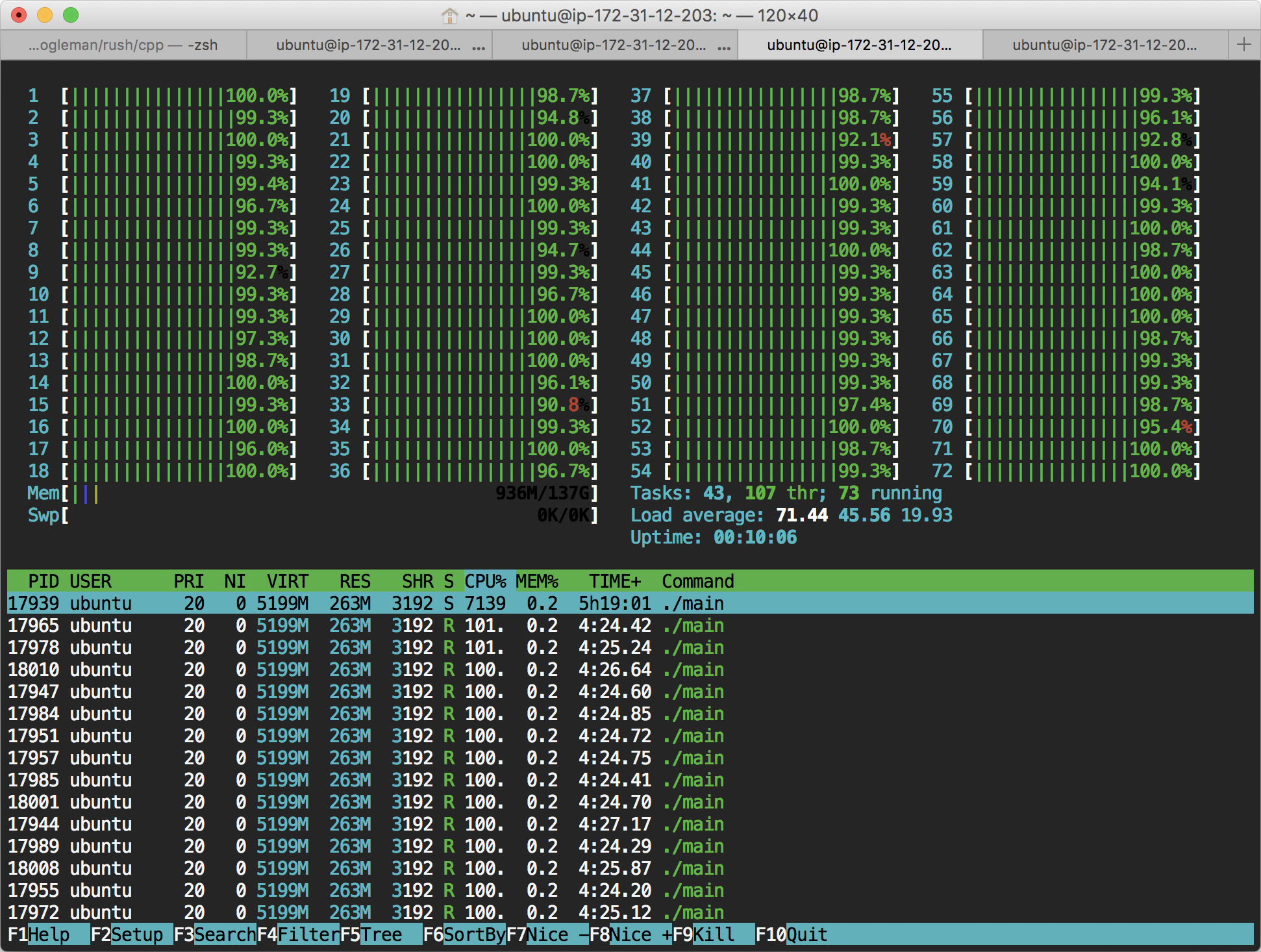
Task: Select the active fourth ubuntu terminal tab
Action: tap(860, 45)
